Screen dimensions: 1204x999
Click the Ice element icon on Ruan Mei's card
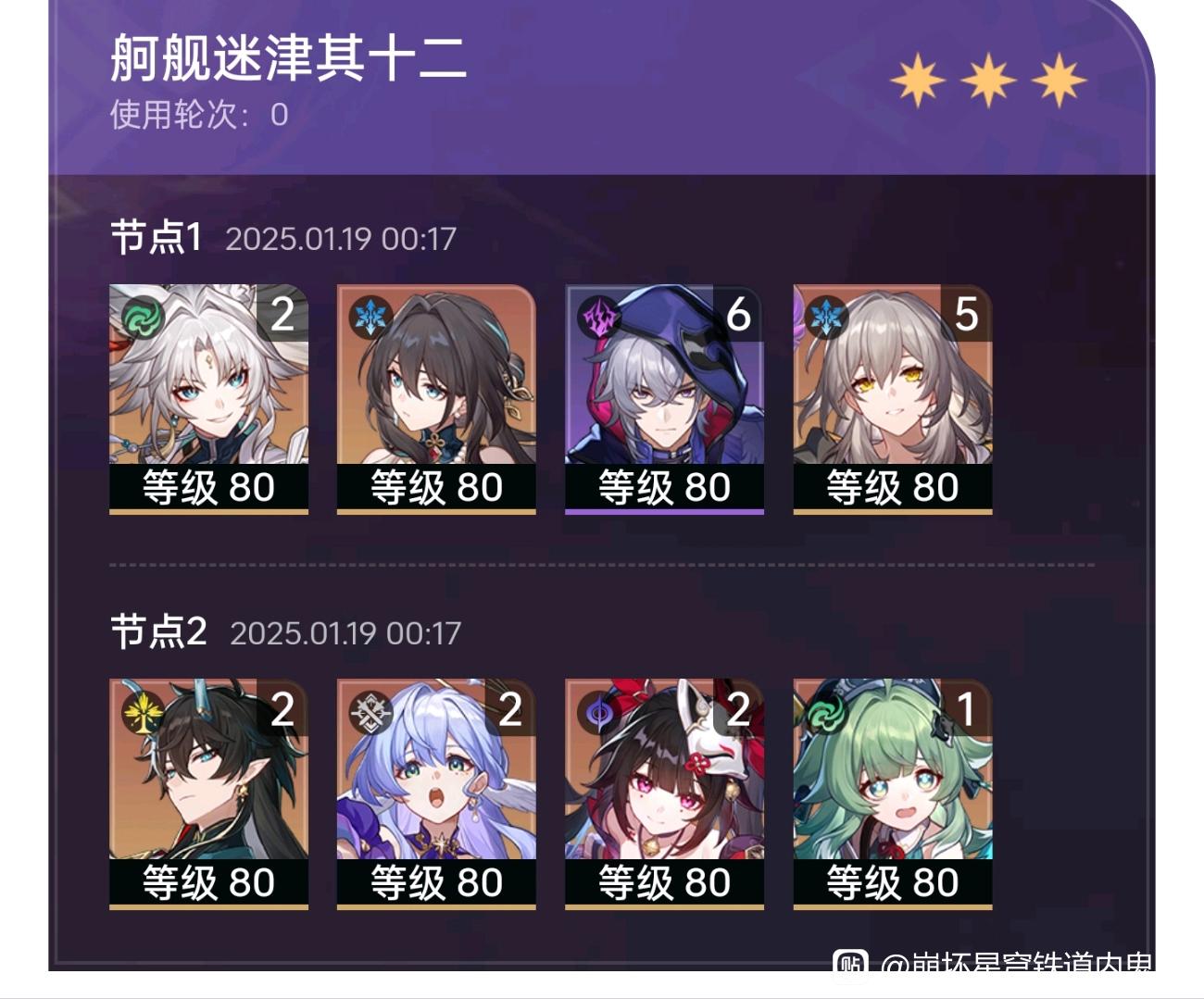370,318
